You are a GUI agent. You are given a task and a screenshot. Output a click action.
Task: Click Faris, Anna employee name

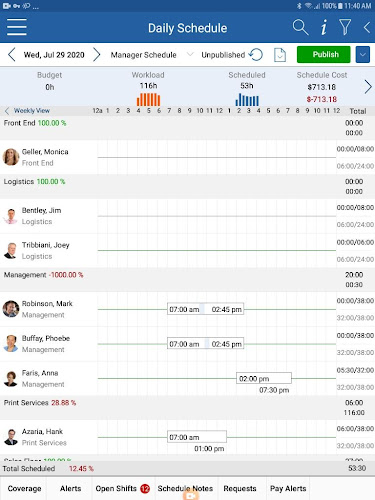coord(40,373)
